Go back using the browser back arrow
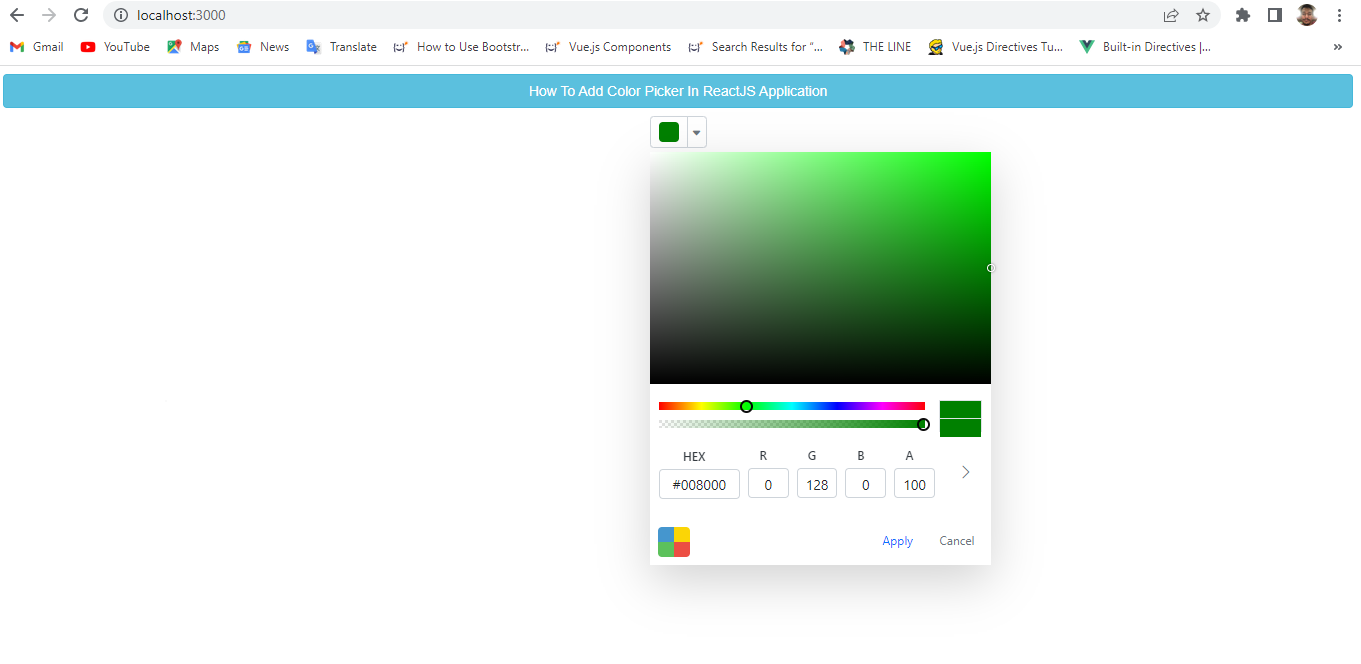 point(17,15)
